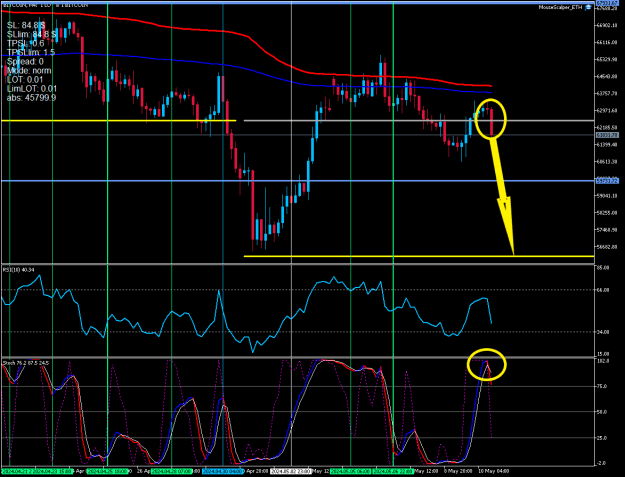Viewport: 625px width, 477px height.
Task: Click the MouseScalper_ETH expert name label
Action: tap(560, 8)
